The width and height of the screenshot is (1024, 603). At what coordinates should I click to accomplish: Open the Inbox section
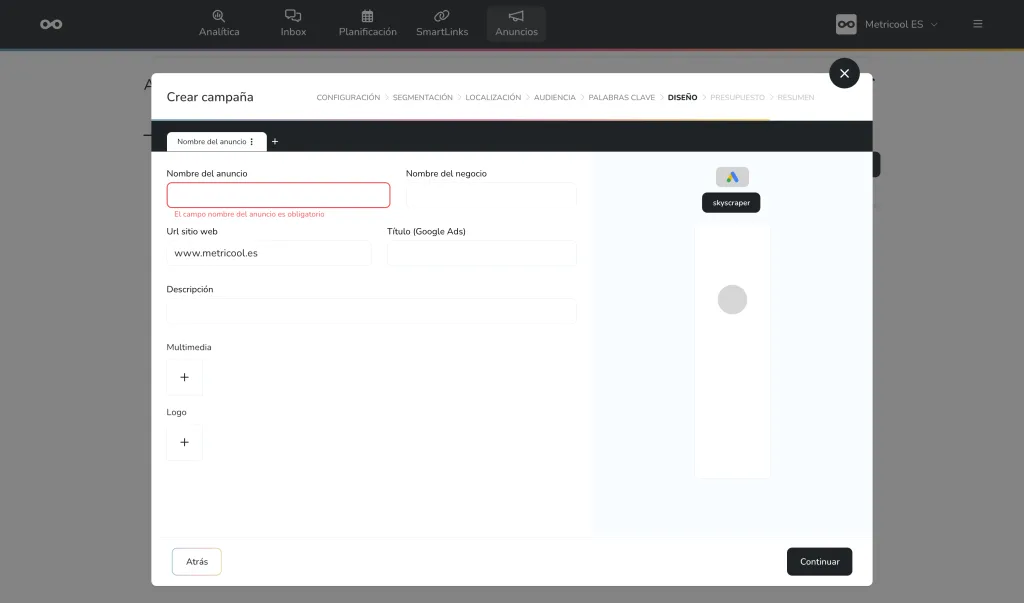[x=293, y=23]
